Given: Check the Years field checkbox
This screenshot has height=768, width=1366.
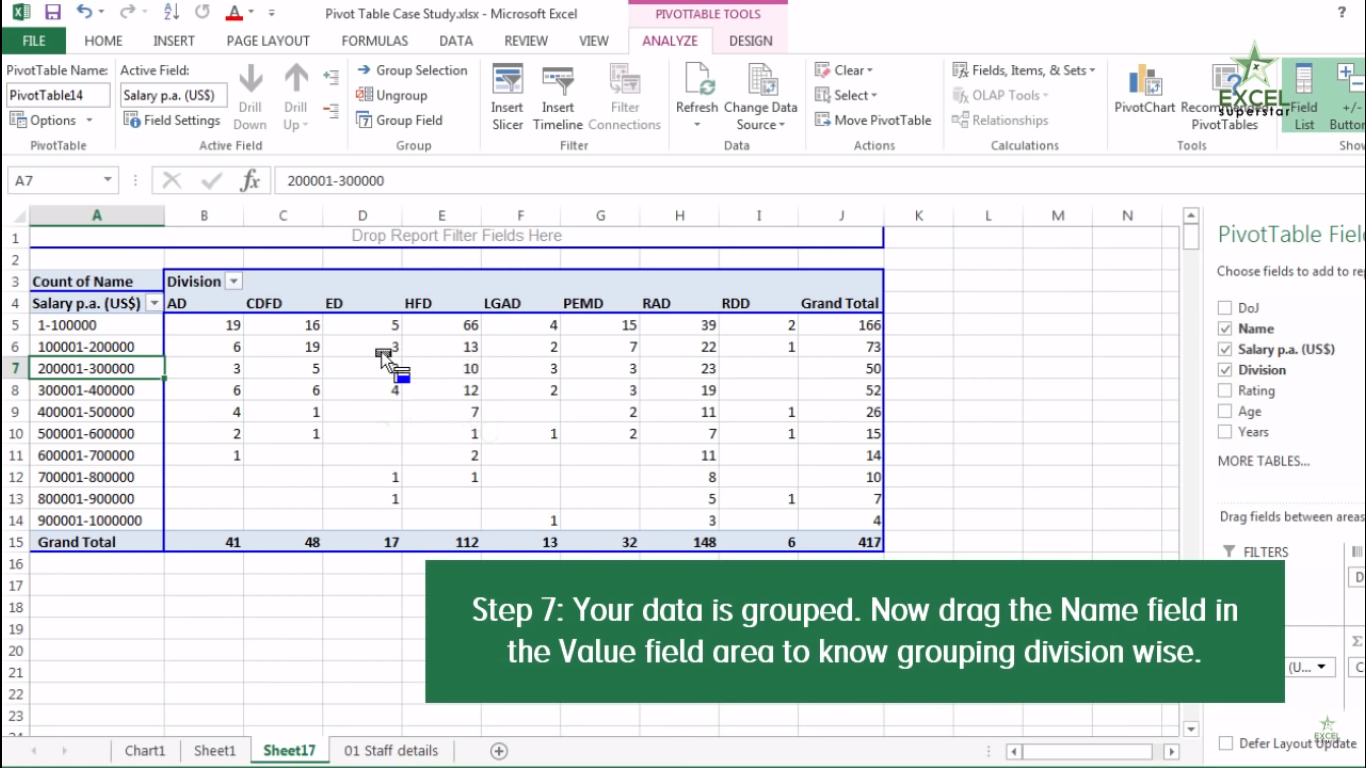Looking at the screenshot, I should tap(1225, 432).
